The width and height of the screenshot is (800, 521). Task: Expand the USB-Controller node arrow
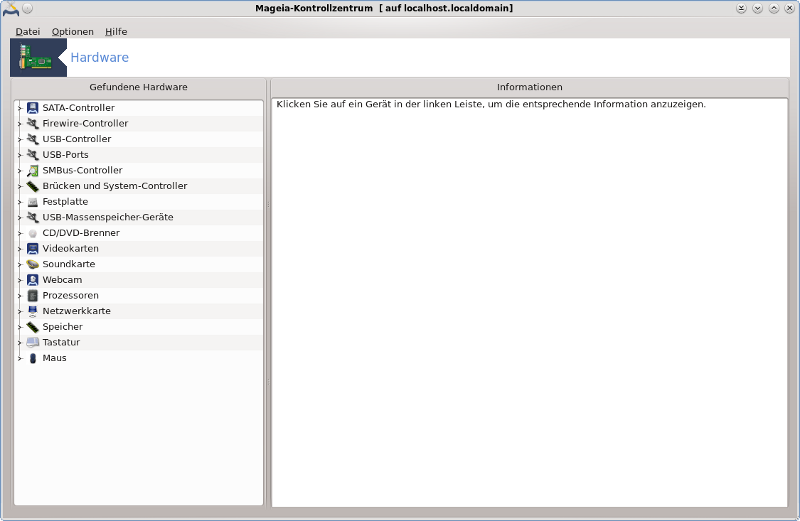click(x=20, y=139)
